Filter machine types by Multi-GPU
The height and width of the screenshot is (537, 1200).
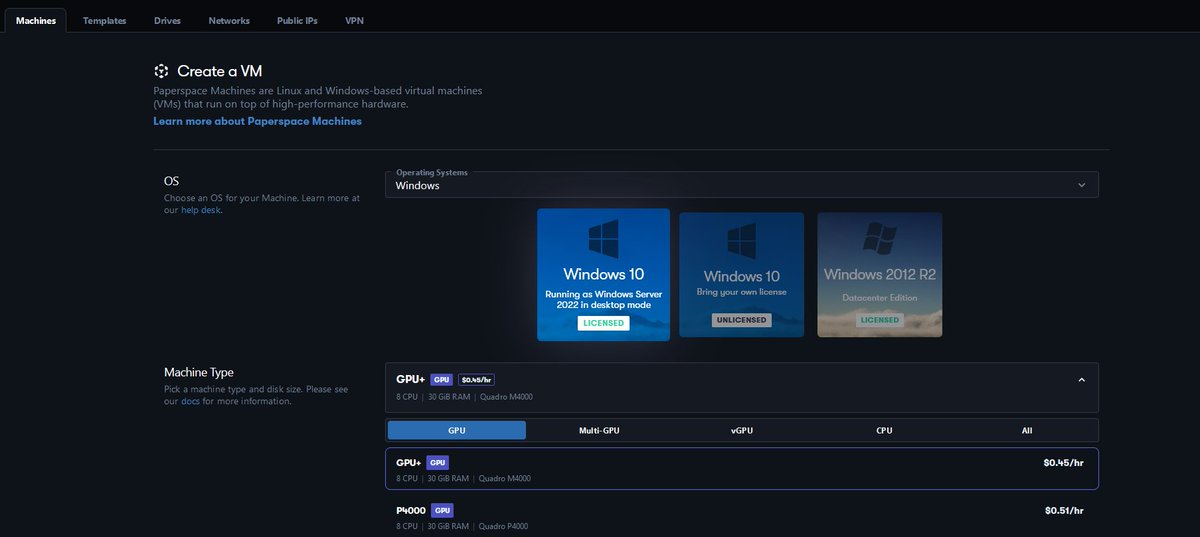(x=599, y=430)
